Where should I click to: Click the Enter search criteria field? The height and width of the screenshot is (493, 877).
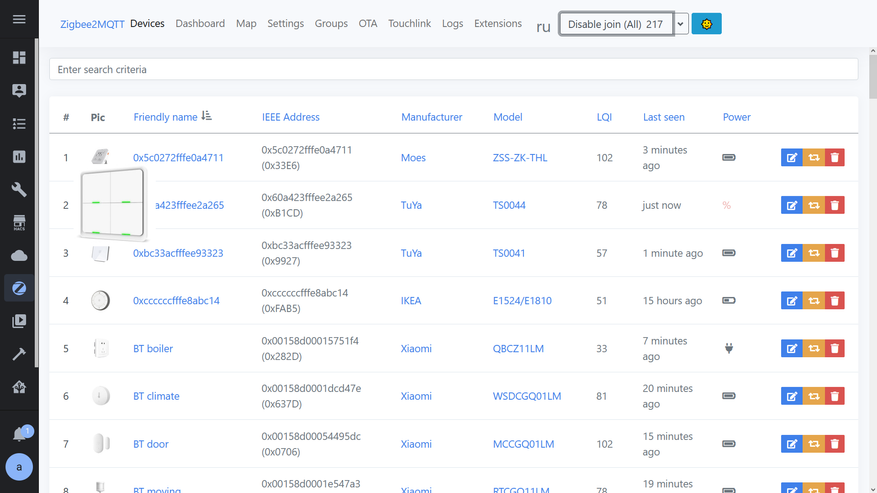click(x=453, y=70)
